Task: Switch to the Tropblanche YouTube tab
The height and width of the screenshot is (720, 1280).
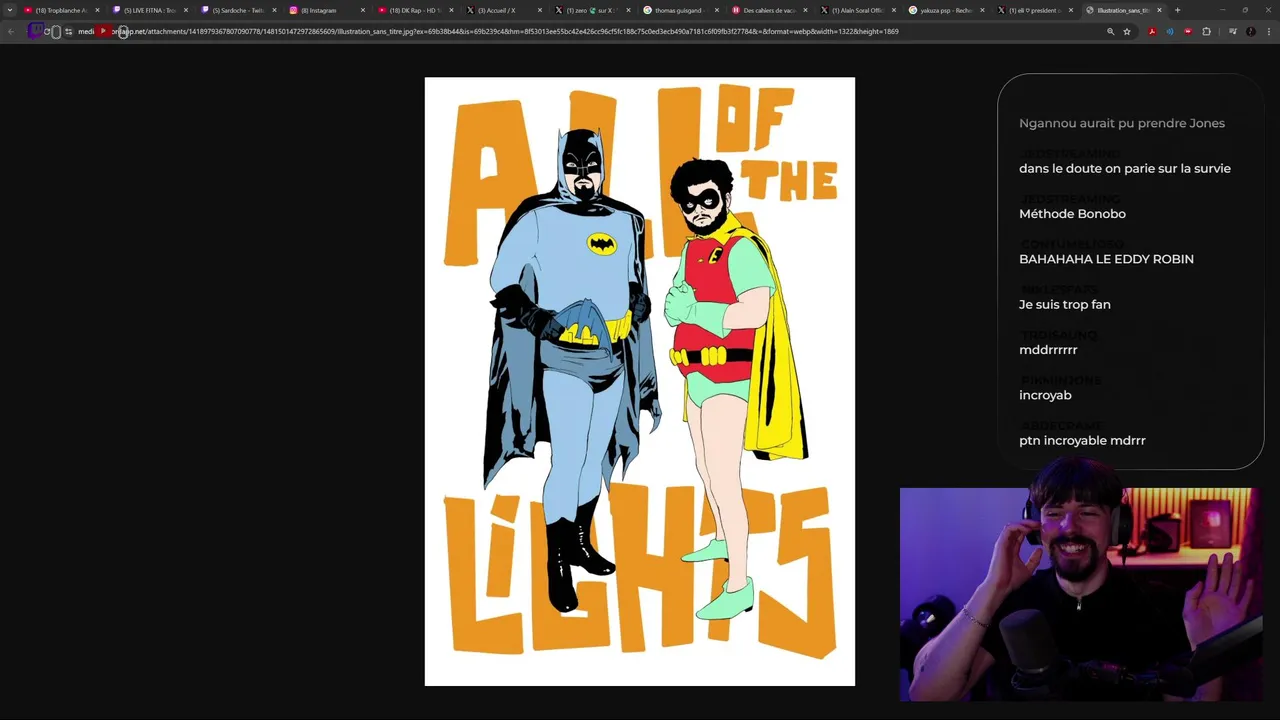Action: pos(60,10)
